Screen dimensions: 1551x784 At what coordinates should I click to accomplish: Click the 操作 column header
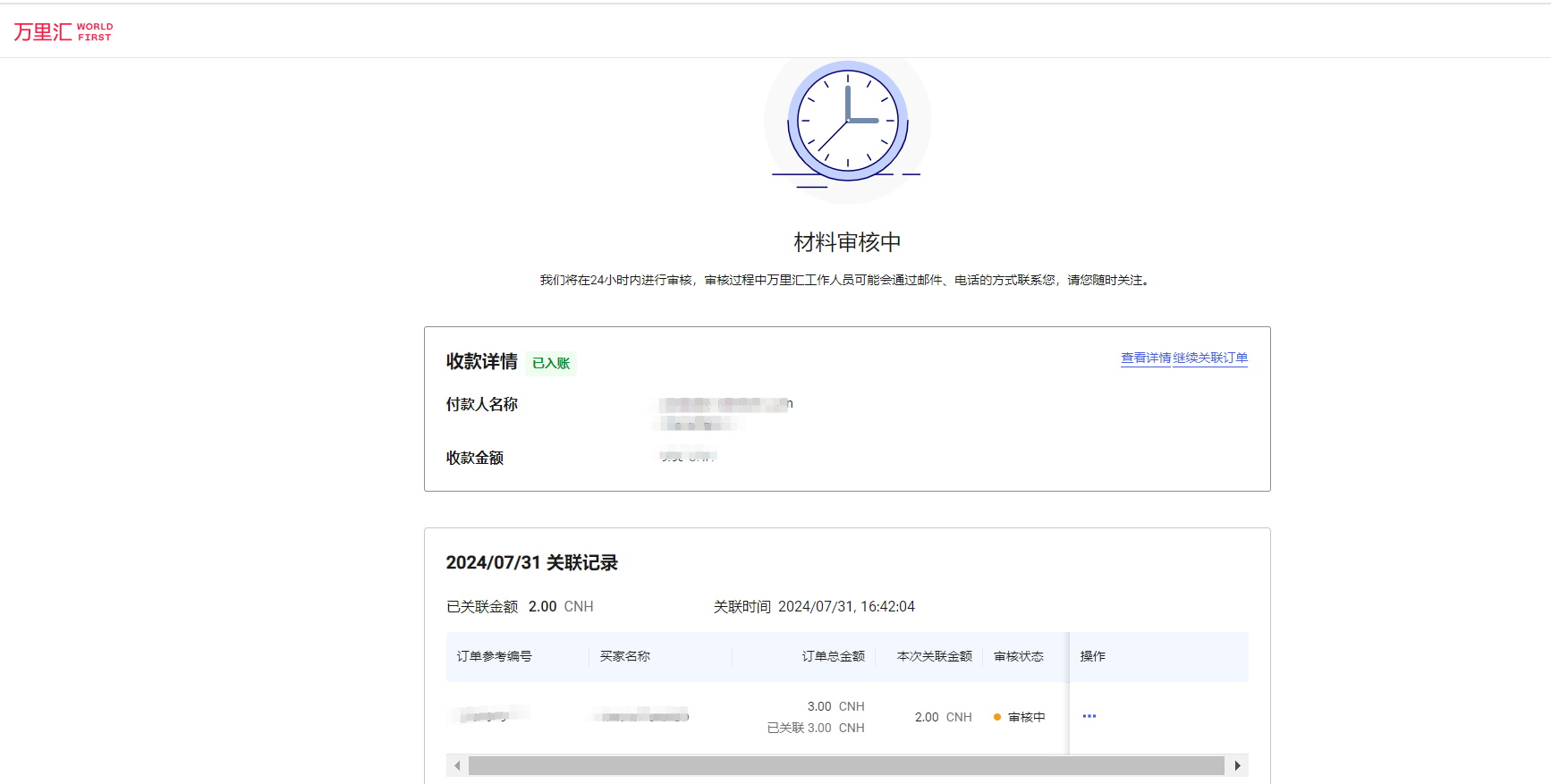(1092, 656)
